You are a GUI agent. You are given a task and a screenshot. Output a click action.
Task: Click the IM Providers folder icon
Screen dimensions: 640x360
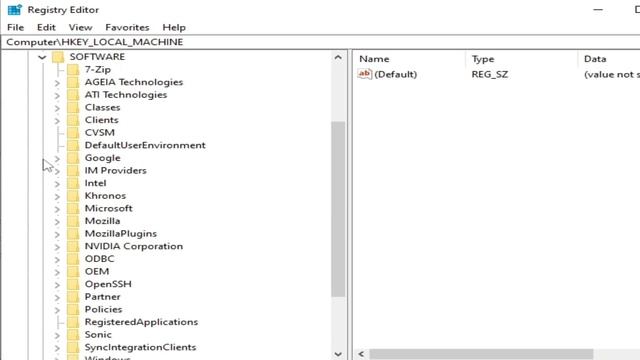pyautogui.click(x=73, y=171)
